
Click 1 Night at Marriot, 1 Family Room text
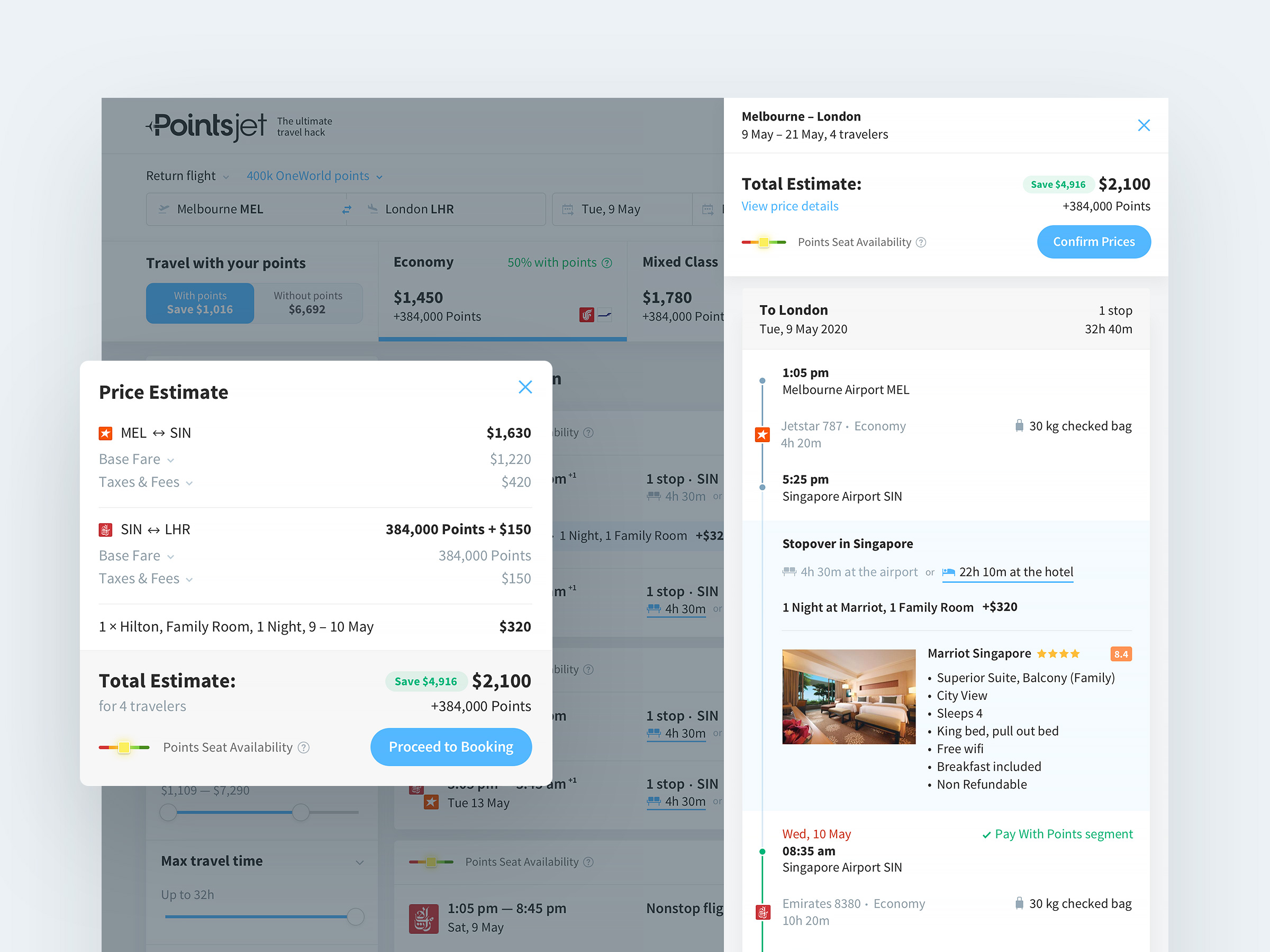[x=877, y=607]
